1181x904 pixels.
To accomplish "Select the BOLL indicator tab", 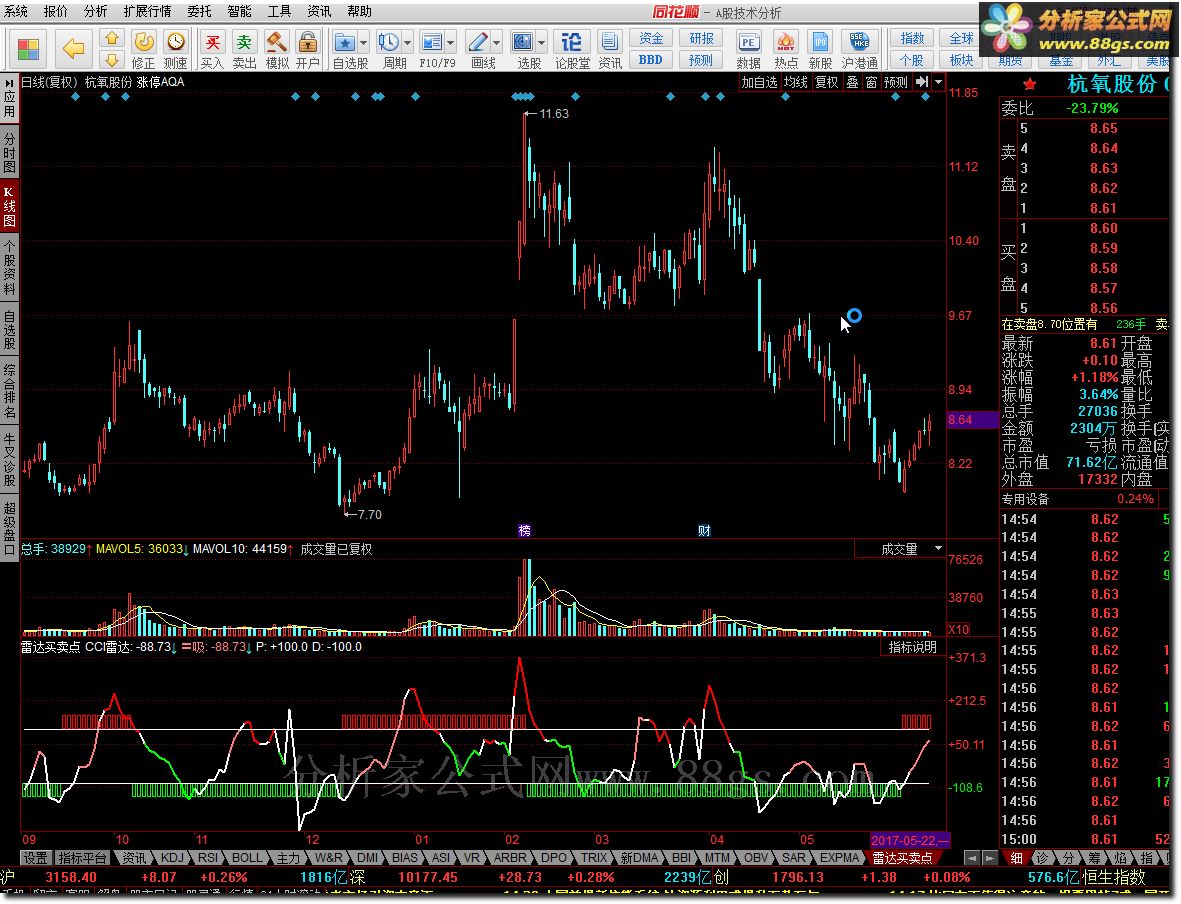I will point(246,857).
